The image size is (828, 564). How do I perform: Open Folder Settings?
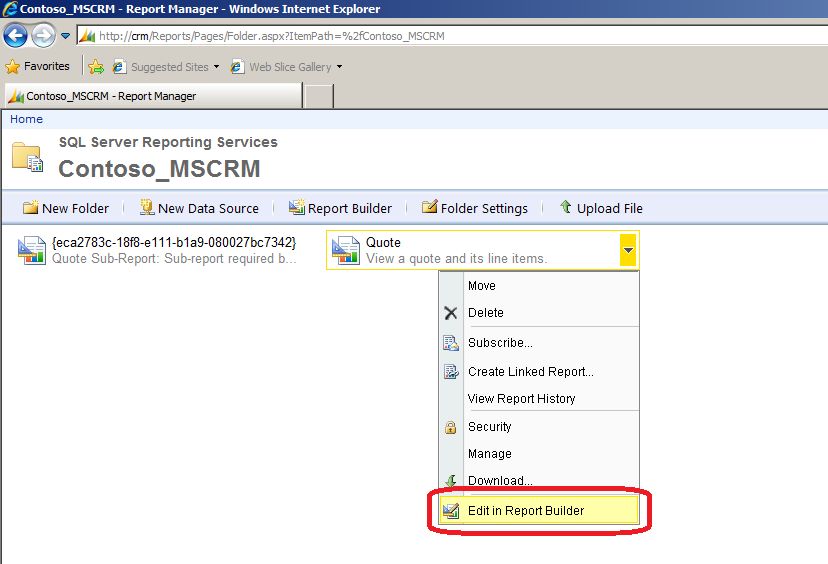click(x=475, y=208)
